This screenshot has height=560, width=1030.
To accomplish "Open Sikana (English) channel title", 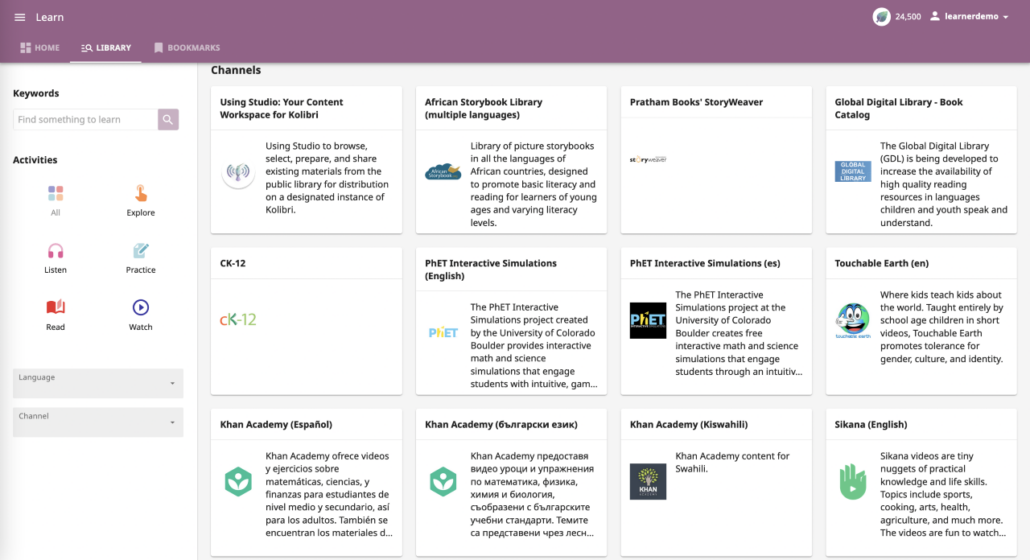I will coord(871,425).
